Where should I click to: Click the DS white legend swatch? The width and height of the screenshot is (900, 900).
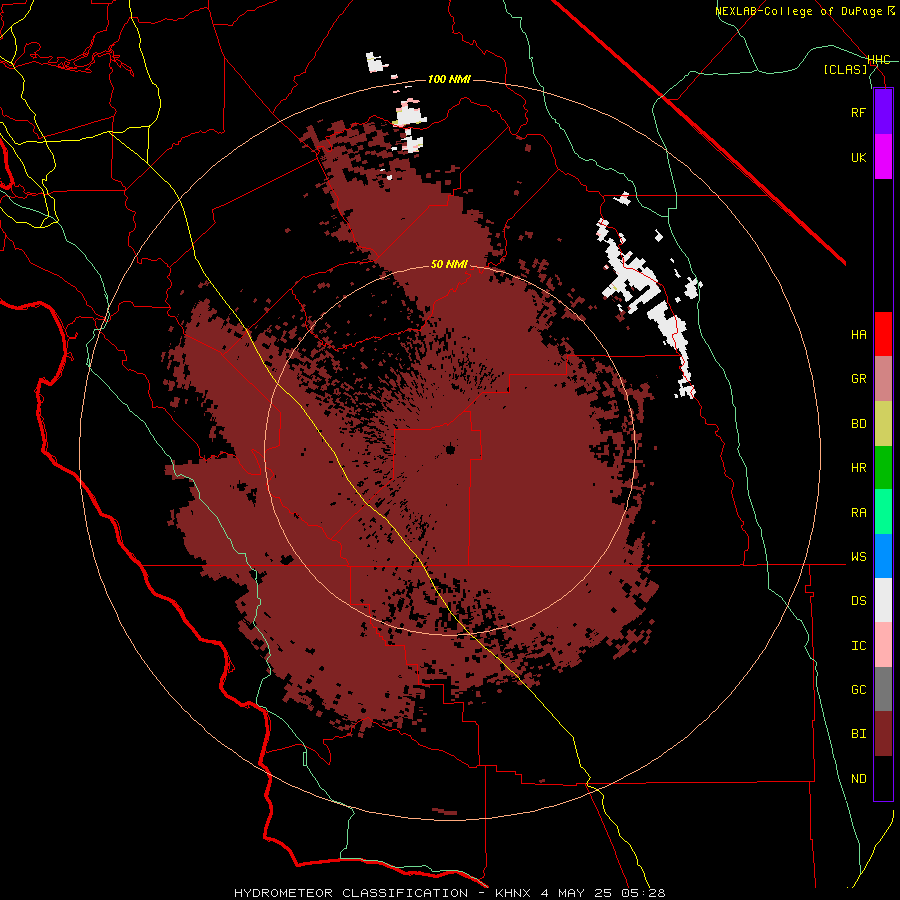pos(883,600)
